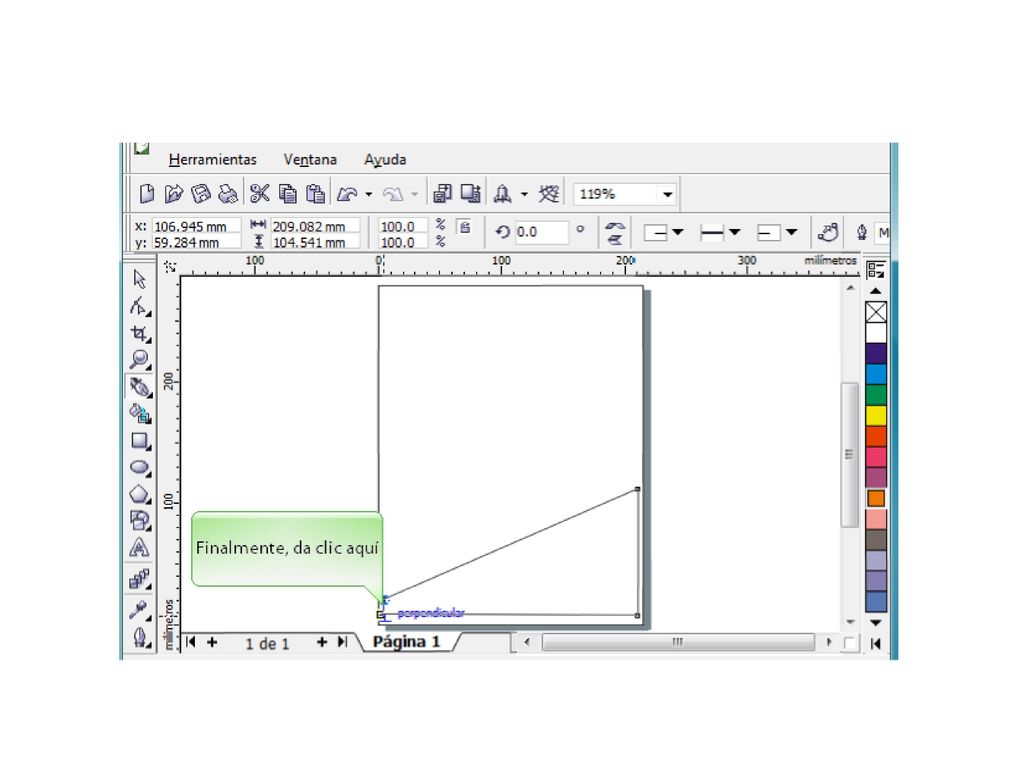Click the width field 209.082 mm
Image resolution: width=1024 pixels, height=768 pixels.
315,226
